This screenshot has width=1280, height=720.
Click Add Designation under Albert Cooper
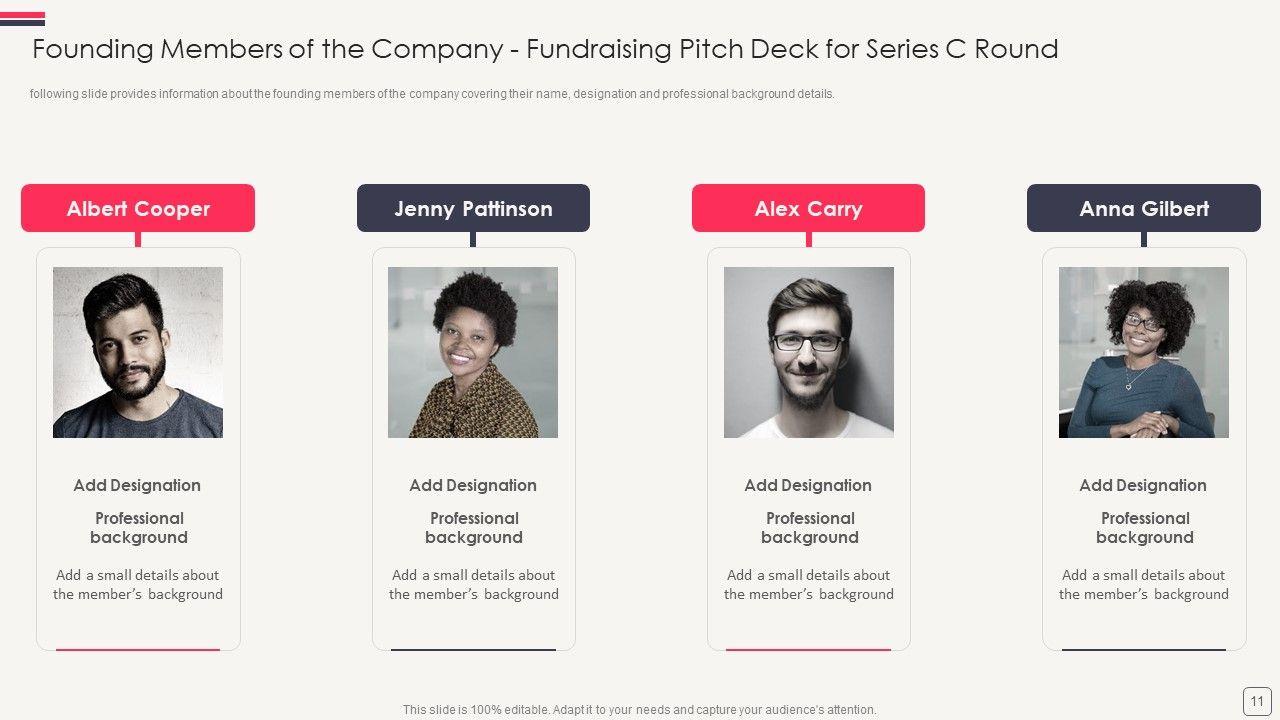tap(137, 485)
